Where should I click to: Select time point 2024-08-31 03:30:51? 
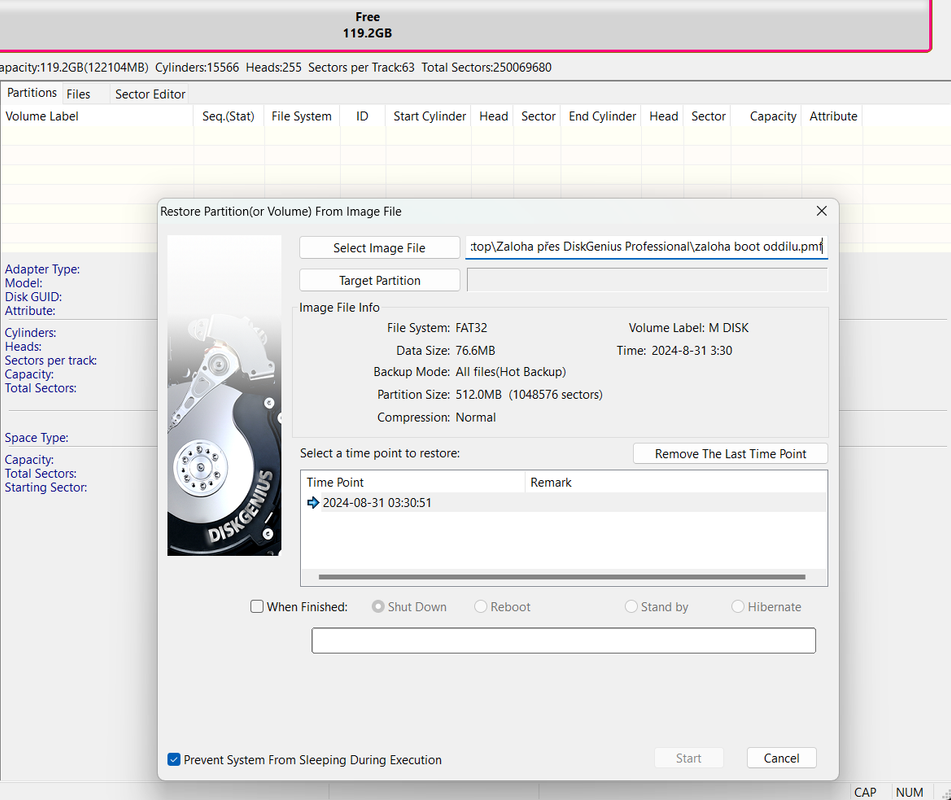click(563, 503)
